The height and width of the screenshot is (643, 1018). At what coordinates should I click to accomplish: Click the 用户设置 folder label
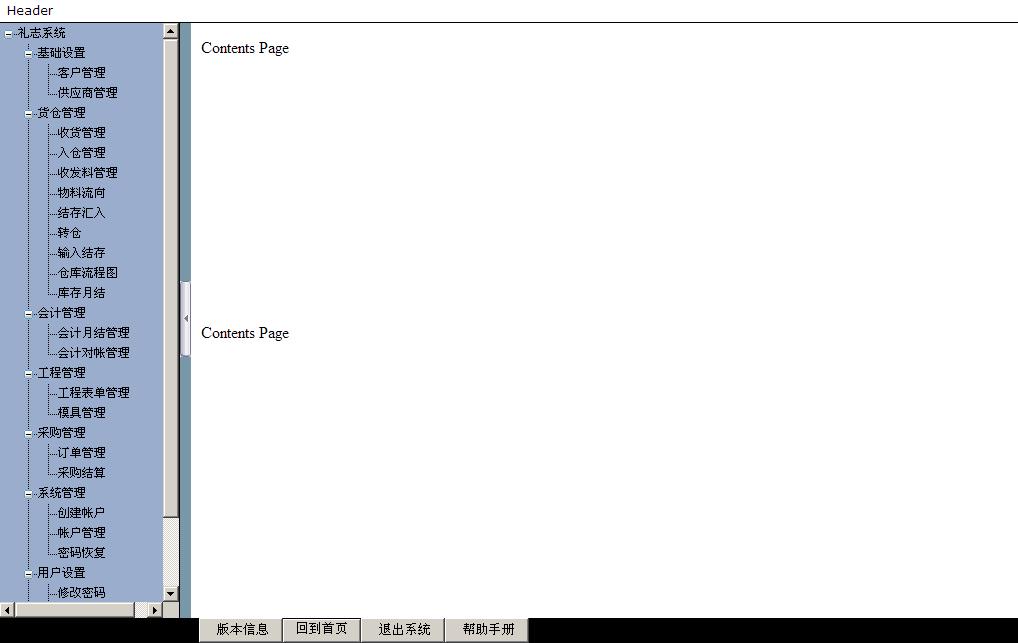[x=61, y=573]
